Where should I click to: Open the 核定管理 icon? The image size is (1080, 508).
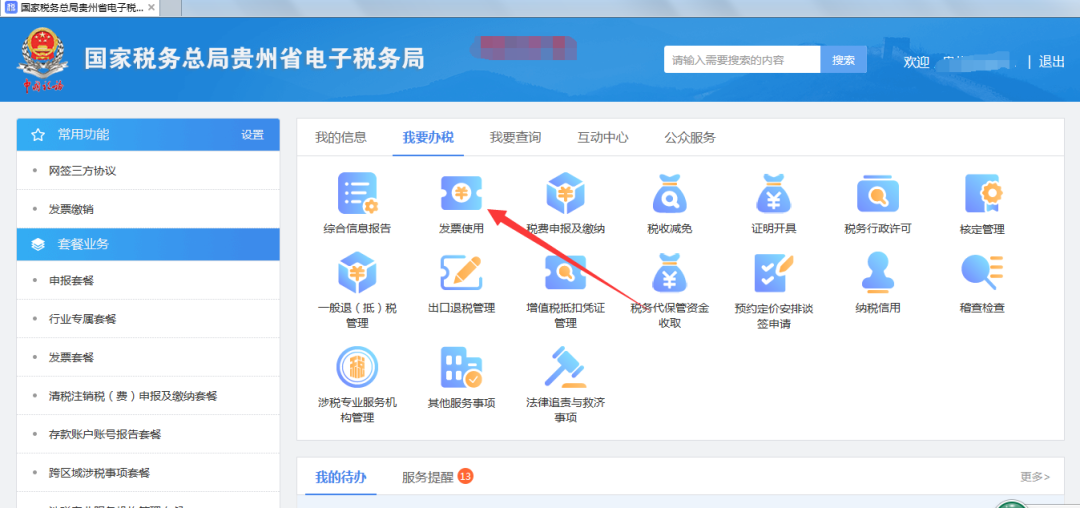(982, 194)
